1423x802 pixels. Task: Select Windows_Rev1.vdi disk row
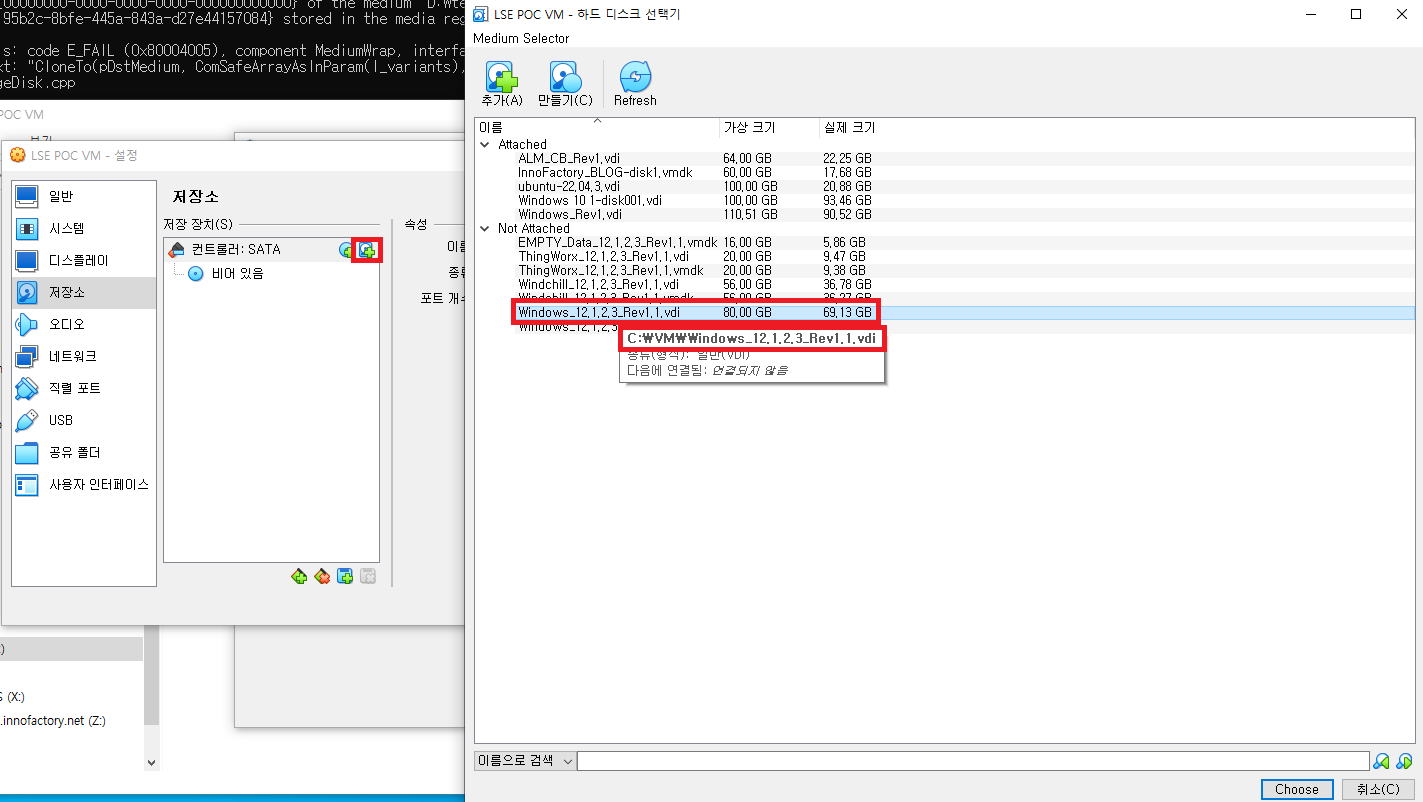[x=945, y=214]
